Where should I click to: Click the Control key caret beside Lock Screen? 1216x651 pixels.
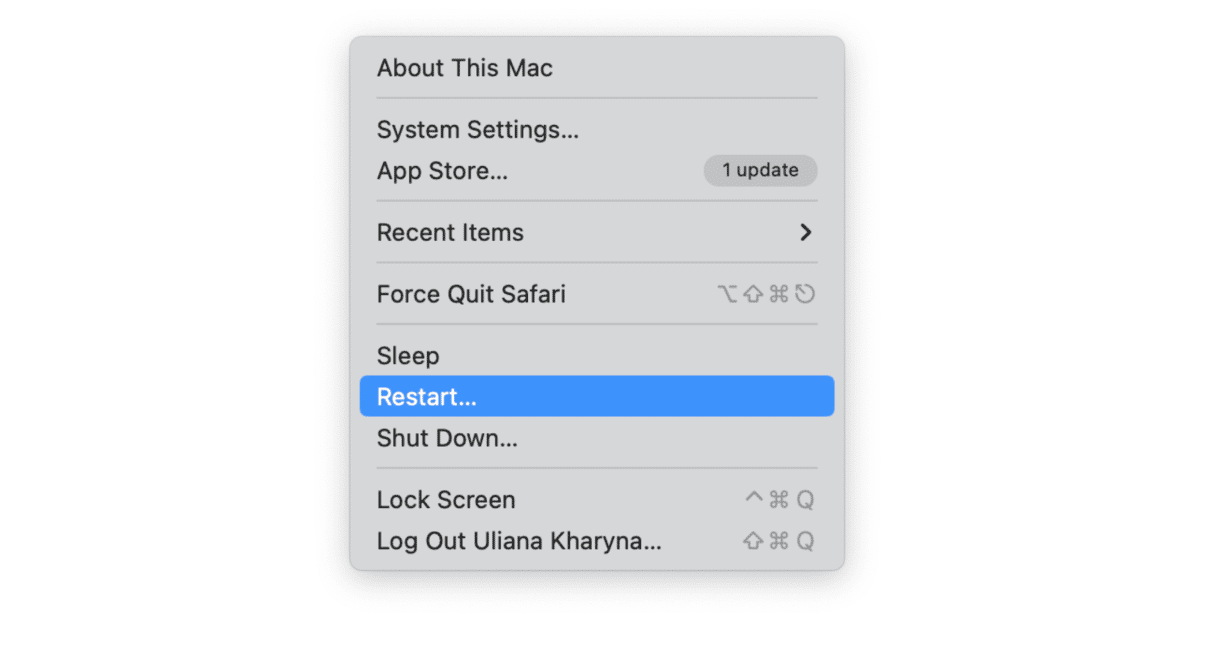pos(754,500)
